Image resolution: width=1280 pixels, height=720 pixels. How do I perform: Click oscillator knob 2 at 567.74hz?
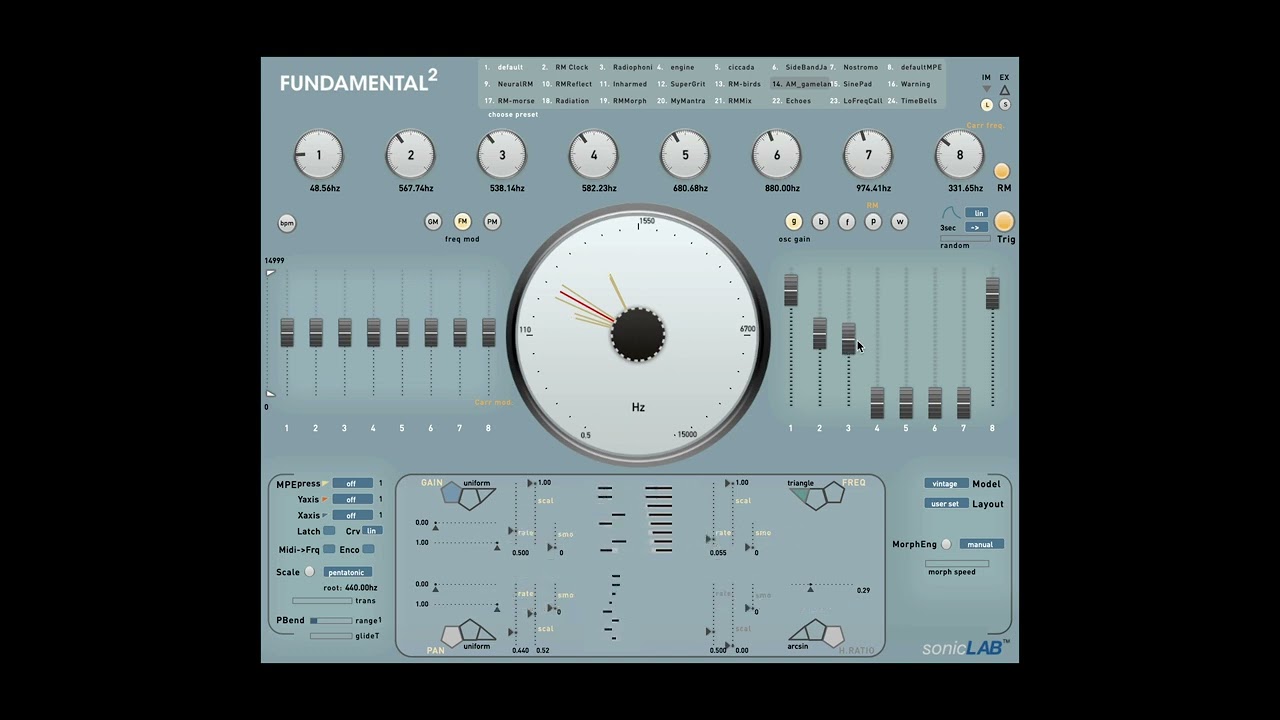410,155
